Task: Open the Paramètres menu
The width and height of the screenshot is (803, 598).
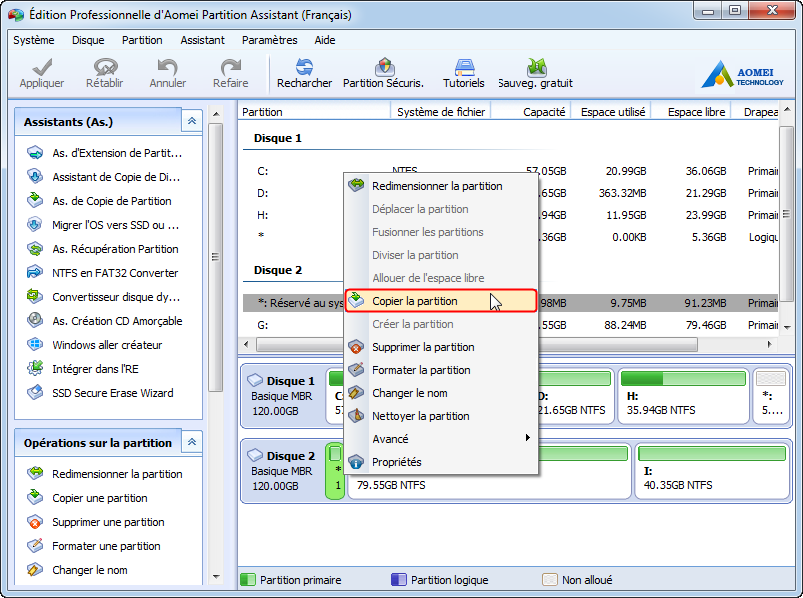Action: [x=269, y=40]
